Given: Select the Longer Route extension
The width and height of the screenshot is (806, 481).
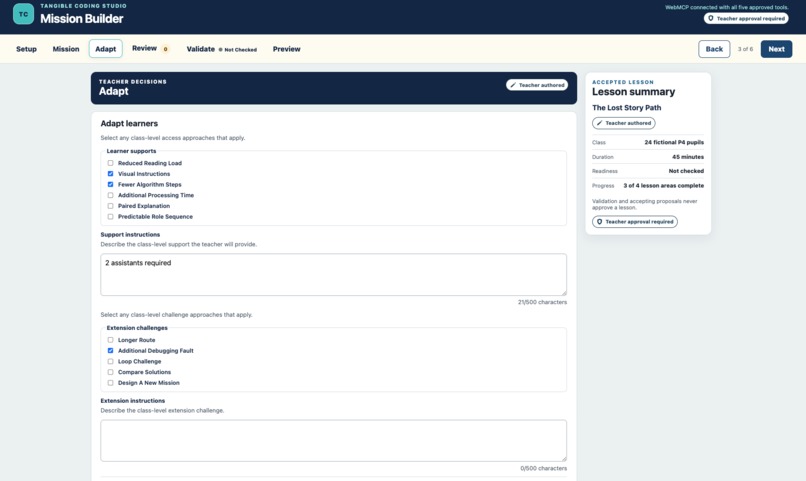Looking at the screenshot, I should click(x=111, y=340).
